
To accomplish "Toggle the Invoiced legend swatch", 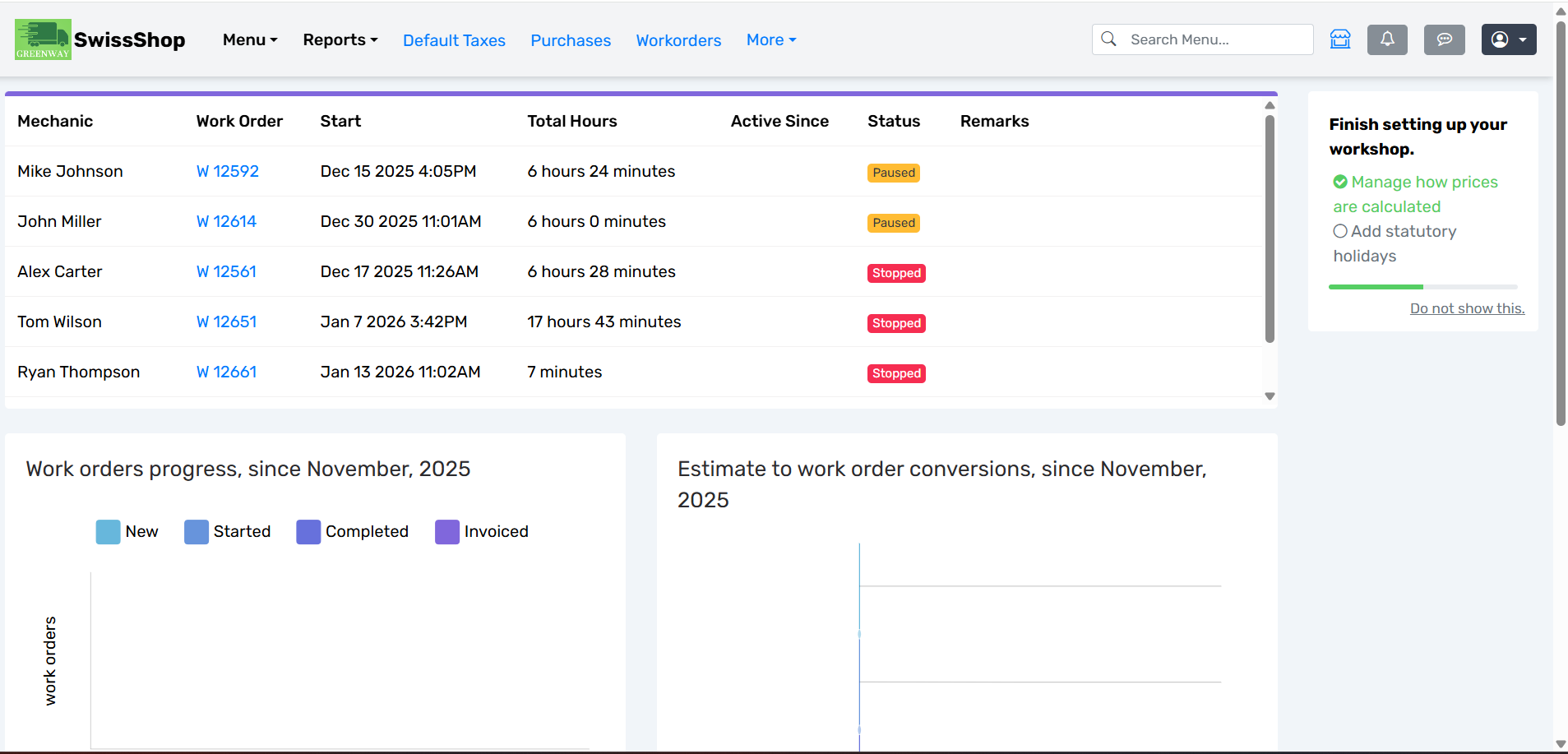I will (447, 532).
